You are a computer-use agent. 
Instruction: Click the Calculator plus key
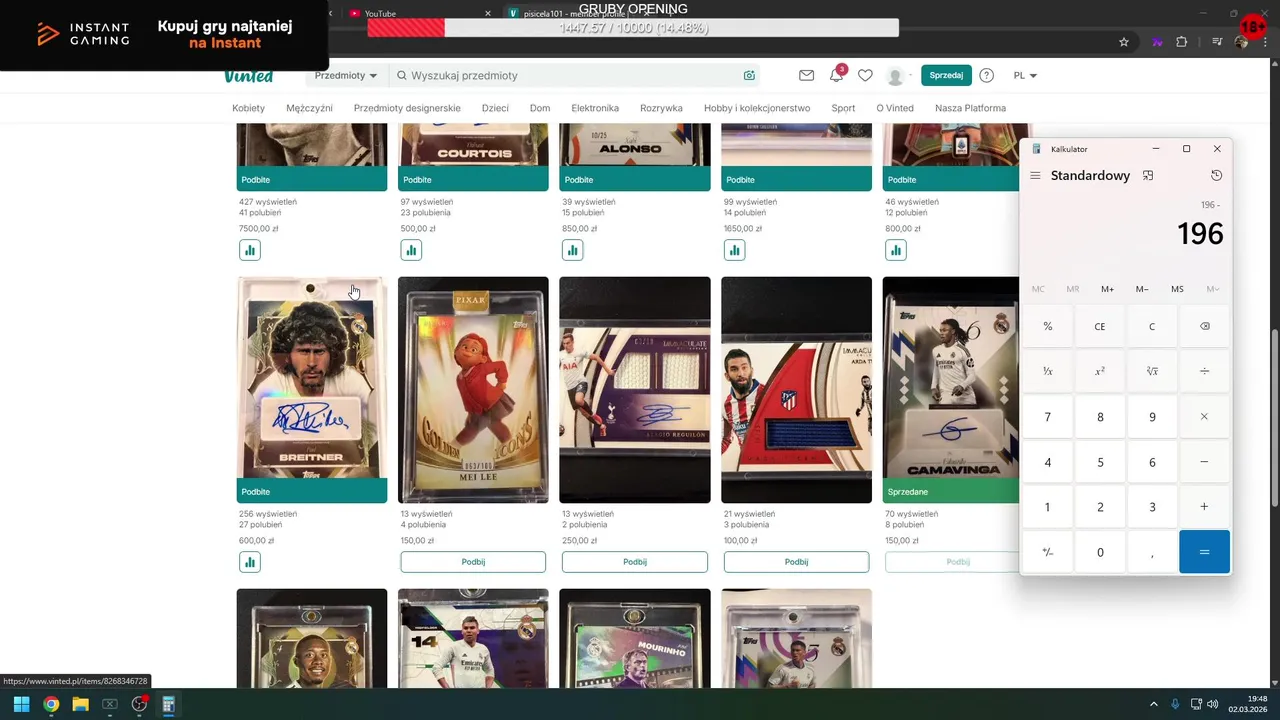1204,507
